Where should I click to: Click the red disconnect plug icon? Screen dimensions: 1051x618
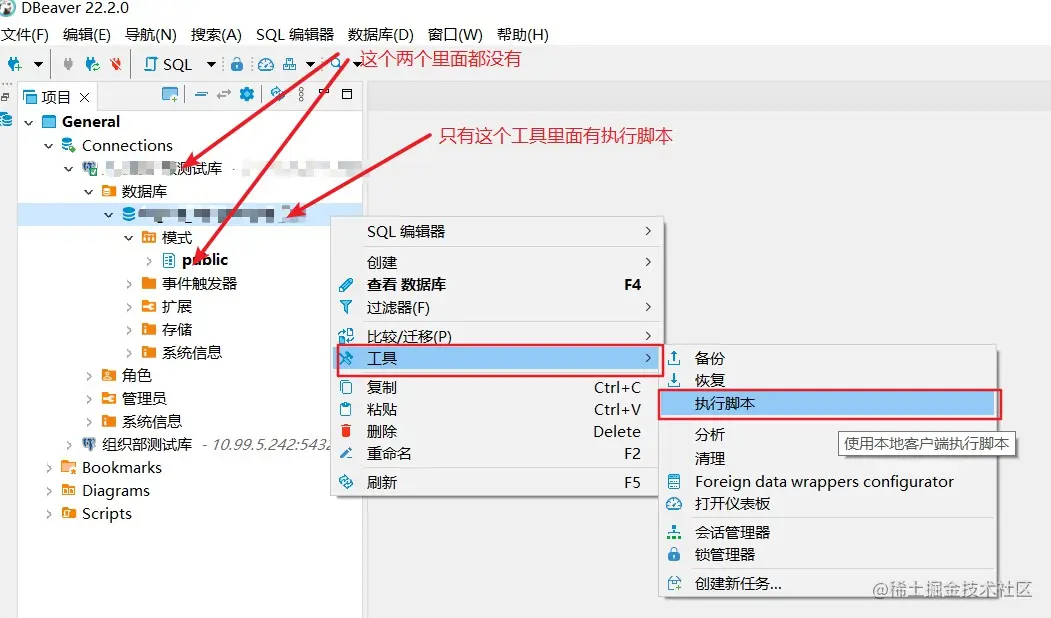[x=115, y=64]
